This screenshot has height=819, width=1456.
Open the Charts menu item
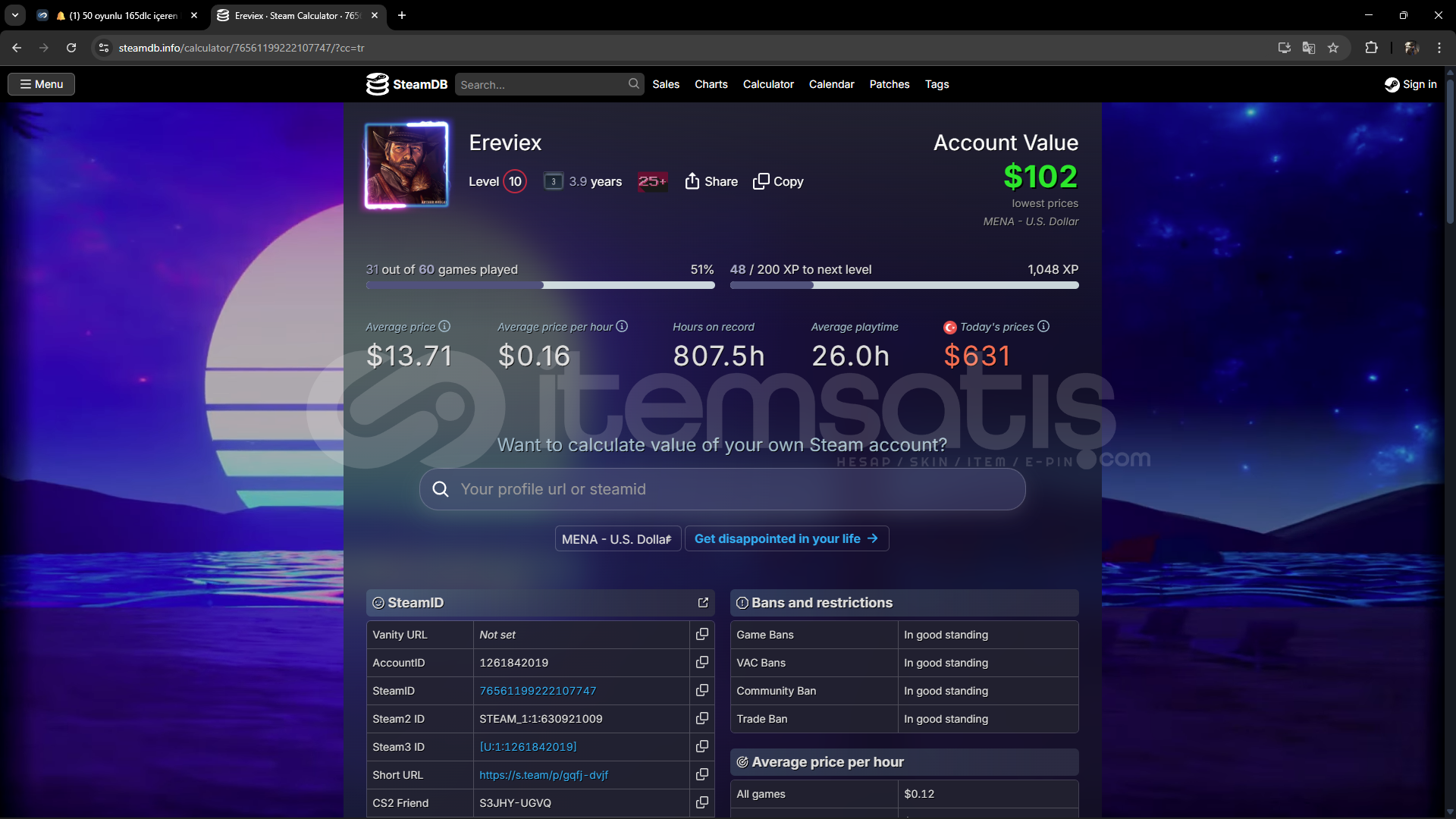tap(711, 84)
